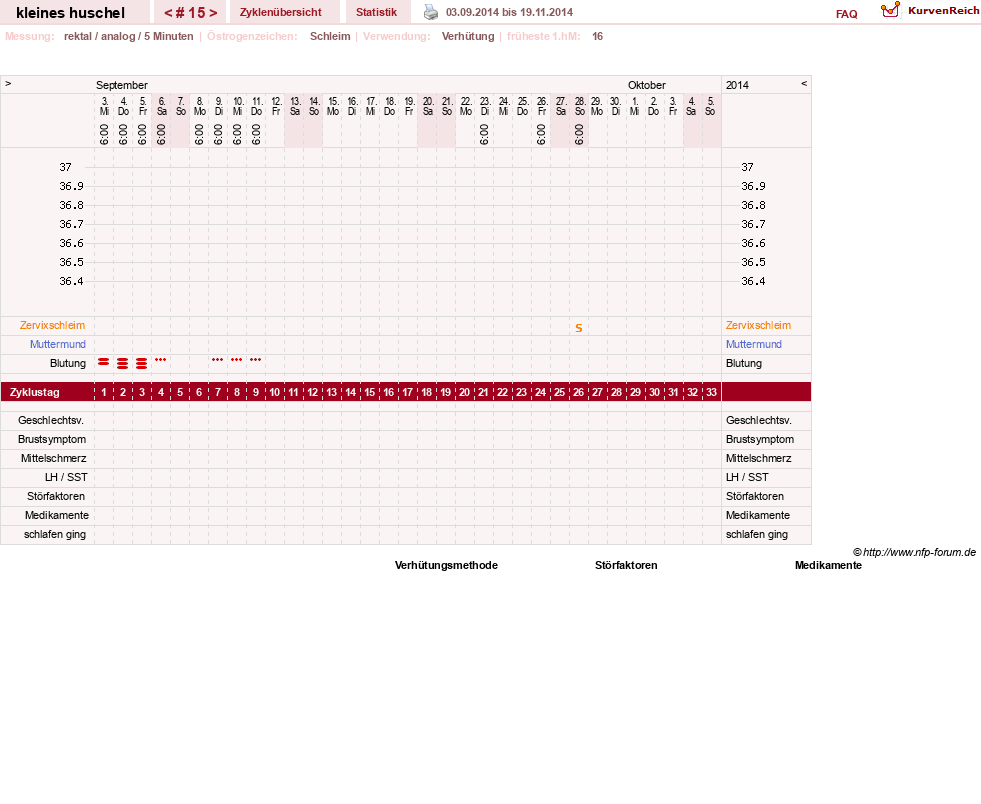This screenshot has width=981, height=804.
Task: Click the früheste 1.hM value 16
Action: tap(597, 36)
